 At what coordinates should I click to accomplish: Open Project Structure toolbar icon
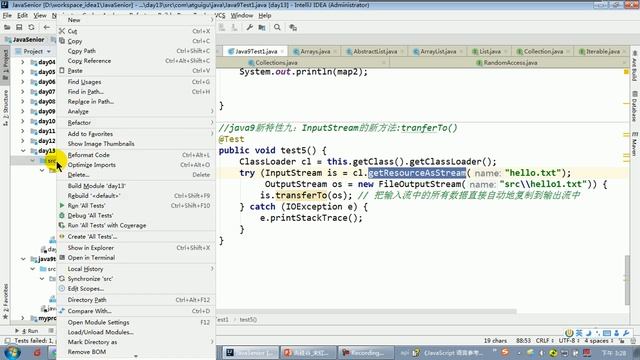click(x=262, y=27)
